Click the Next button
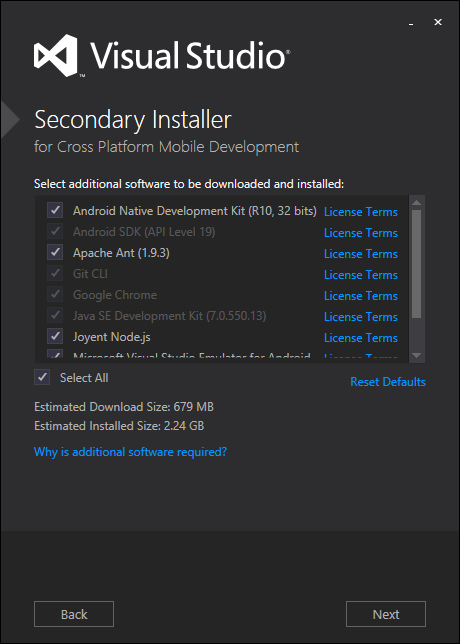 coord(386,614)
